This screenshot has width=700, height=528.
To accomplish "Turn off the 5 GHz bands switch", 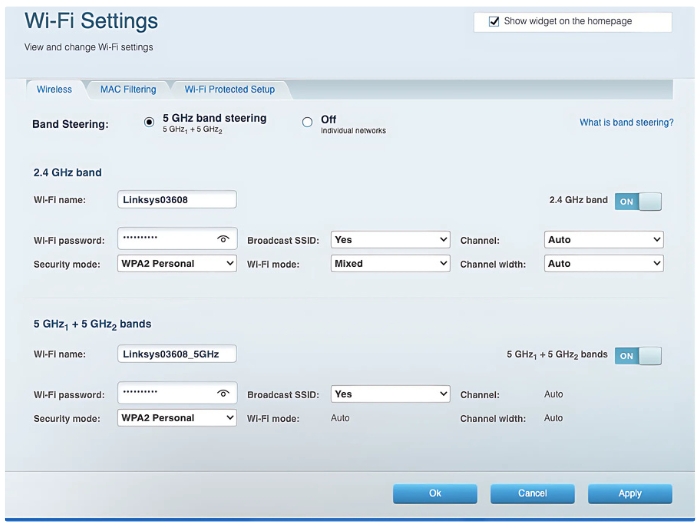I will click(638, 356).
